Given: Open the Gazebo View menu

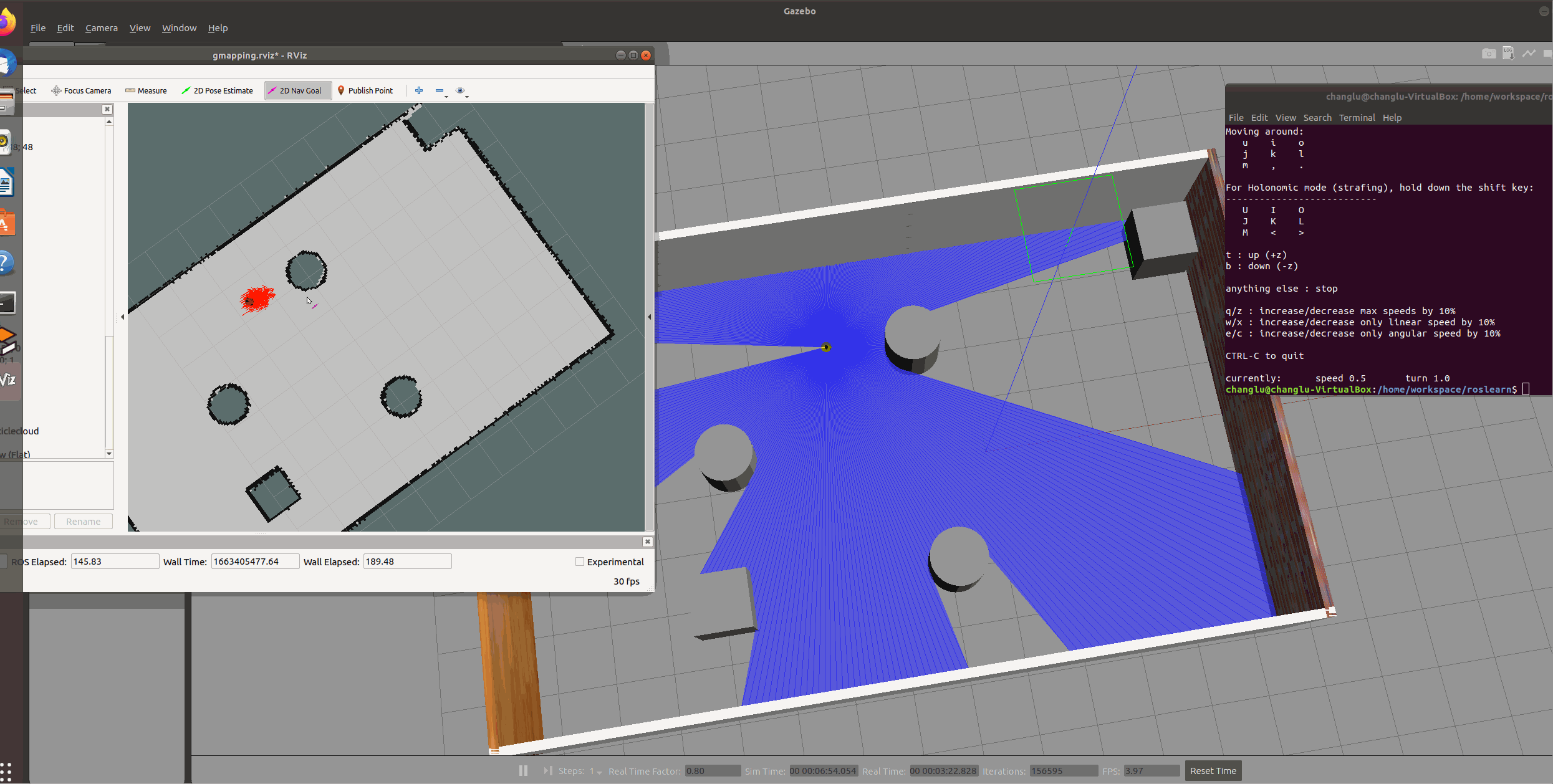Looking at the screenshot, I should coord(140,28).
